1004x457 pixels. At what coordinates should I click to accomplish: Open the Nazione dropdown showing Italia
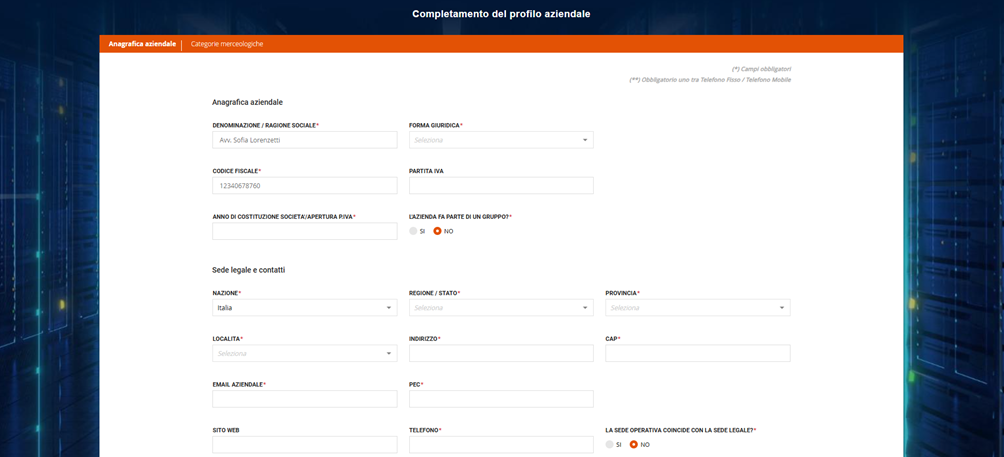click(305, 308)
